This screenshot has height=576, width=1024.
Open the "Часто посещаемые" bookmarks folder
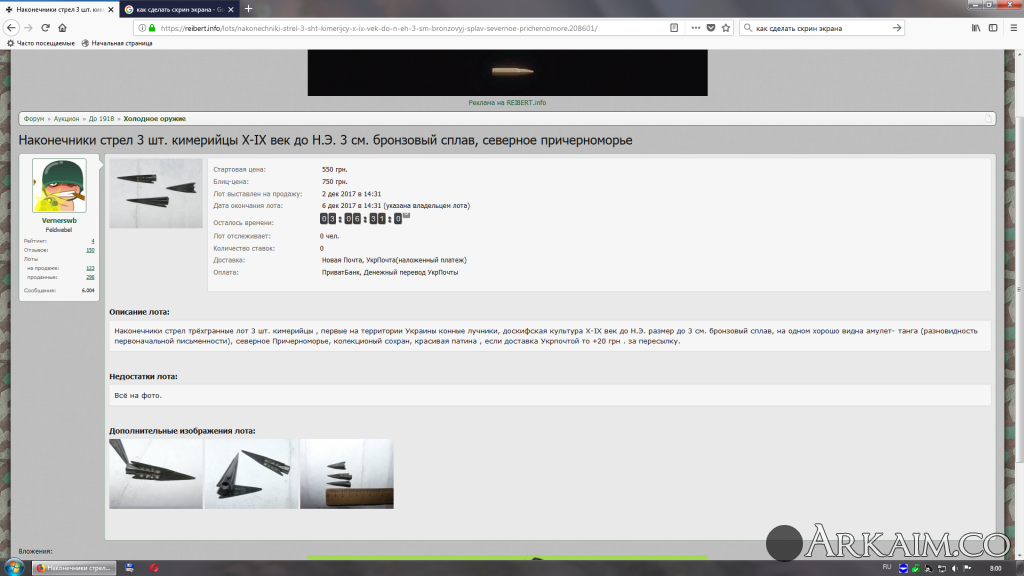click(44, 43)
